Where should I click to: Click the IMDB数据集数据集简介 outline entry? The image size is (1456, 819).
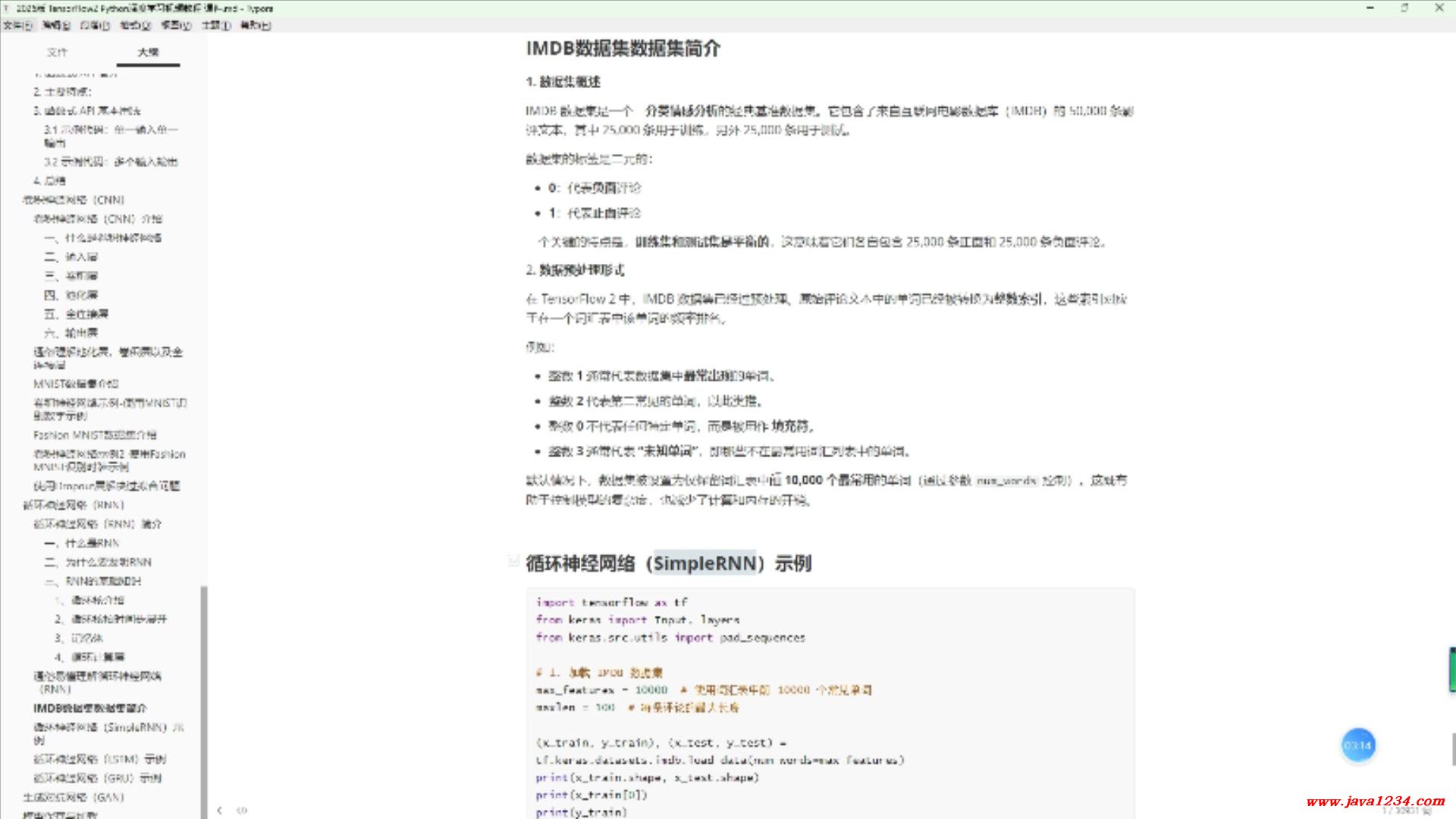point(89,708)
